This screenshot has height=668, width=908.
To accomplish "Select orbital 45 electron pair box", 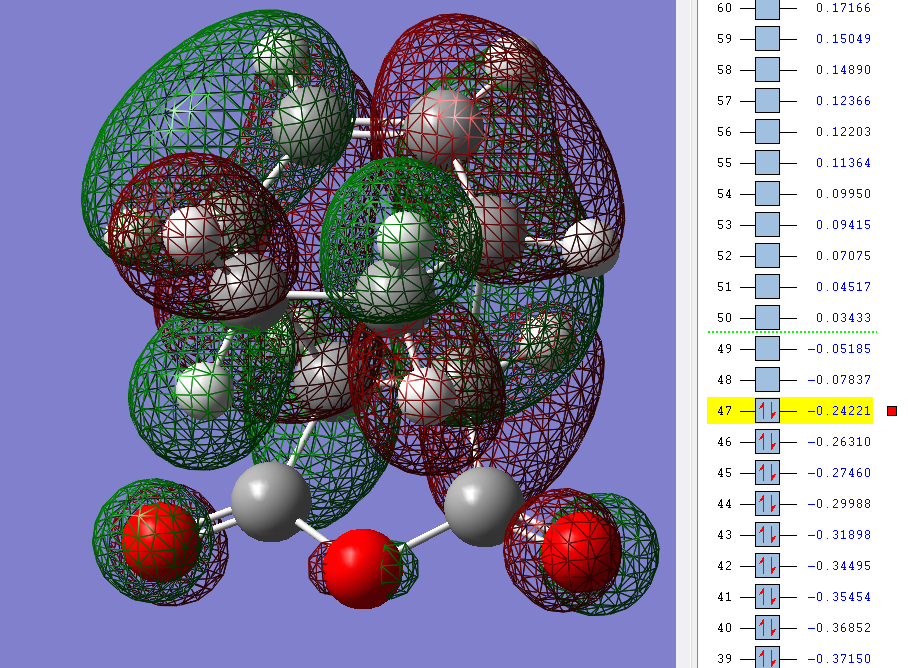I will point(767,473).
